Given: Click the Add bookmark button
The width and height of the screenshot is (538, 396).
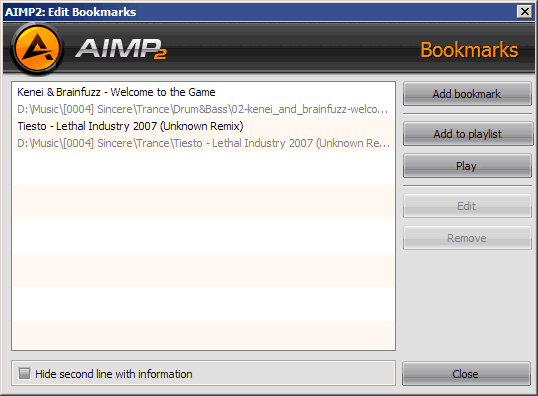Looking at the screenshot, I should pyautogui.click(x=467, y=94).
